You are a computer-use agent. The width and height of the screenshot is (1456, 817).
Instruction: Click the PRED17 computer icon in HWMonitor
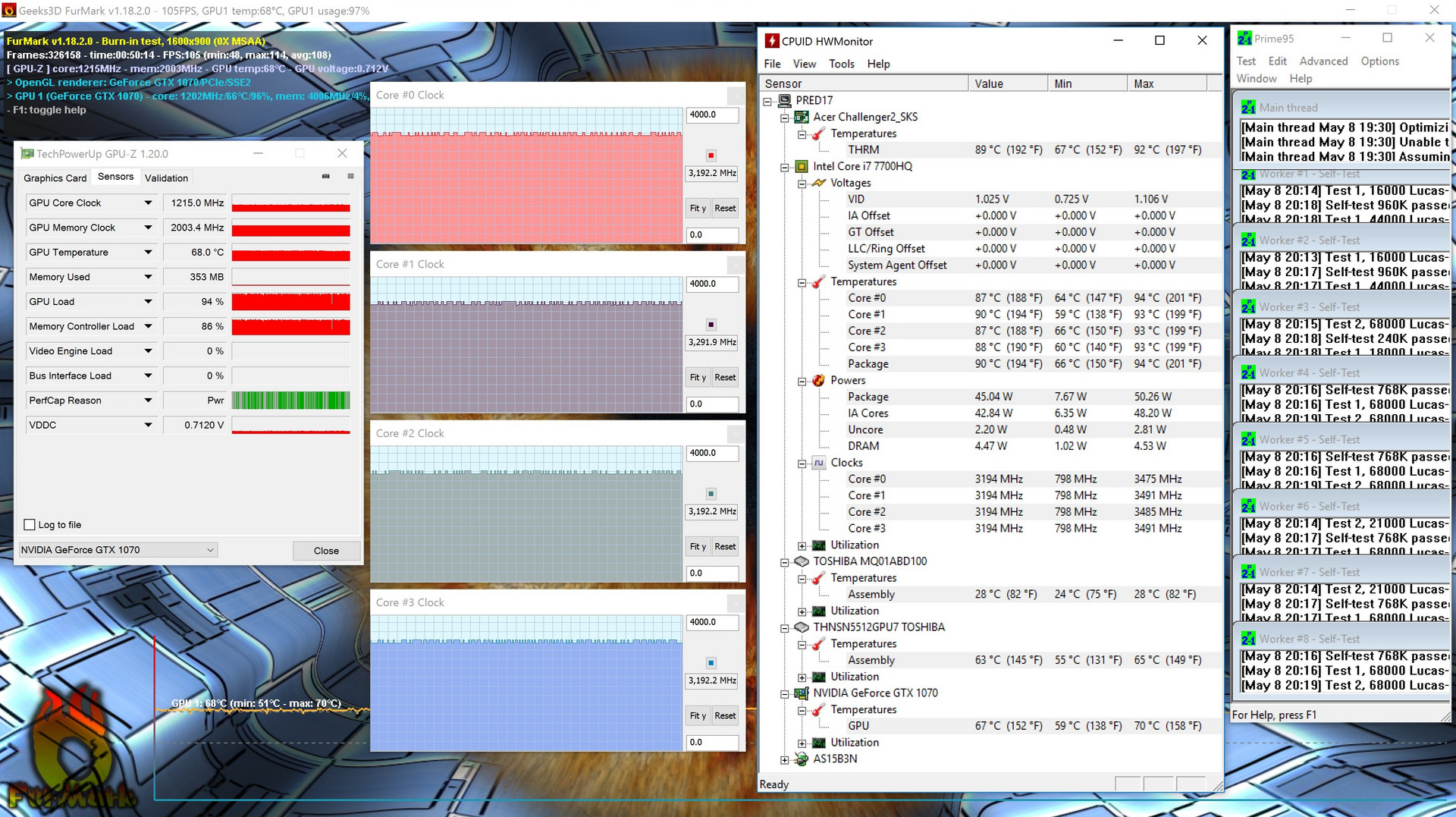click(x=784, y=100)
